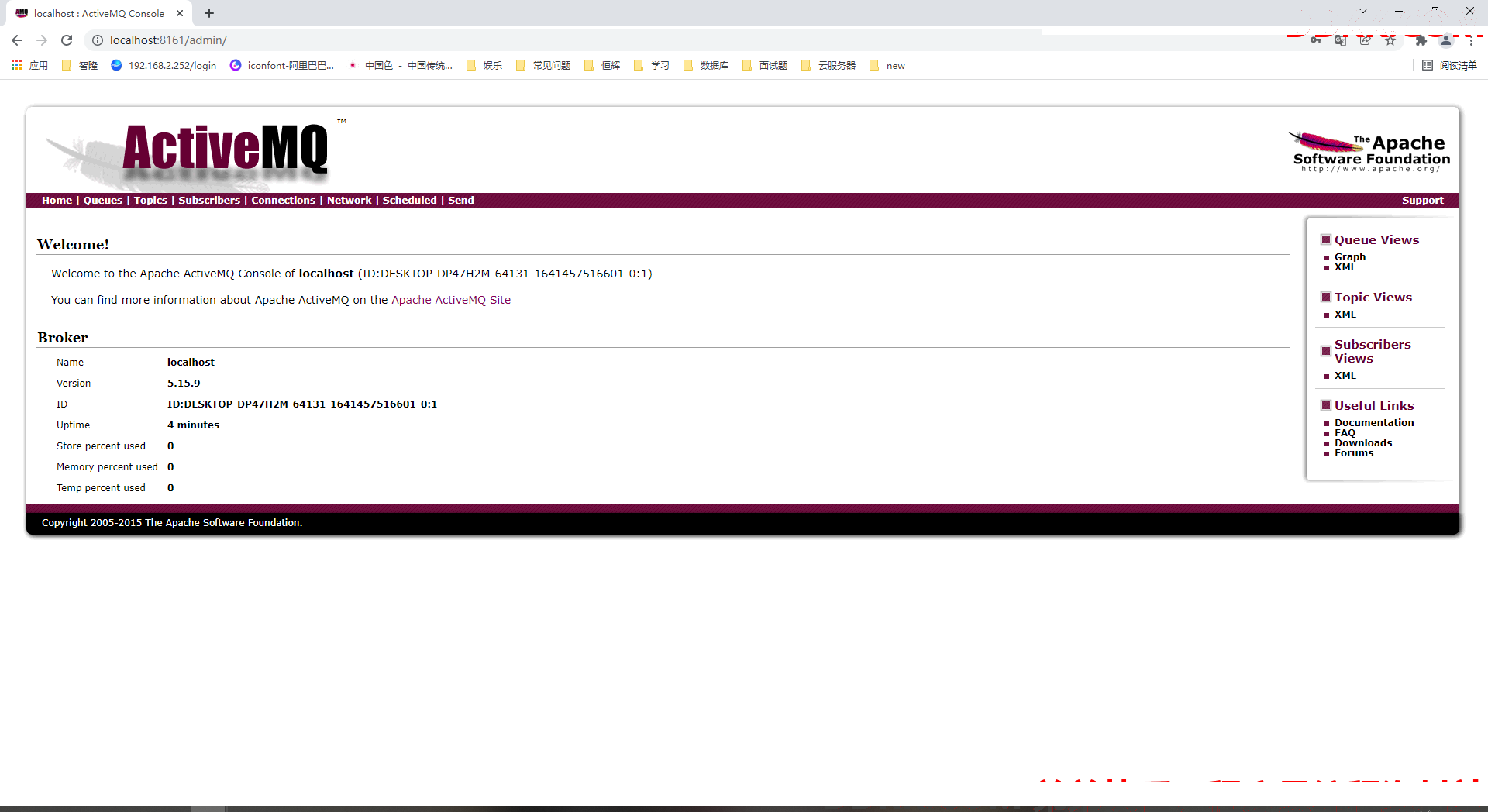This screenshot has width=1488, height=812.
Task: Open the Connections page
Action: coord(283,200)
